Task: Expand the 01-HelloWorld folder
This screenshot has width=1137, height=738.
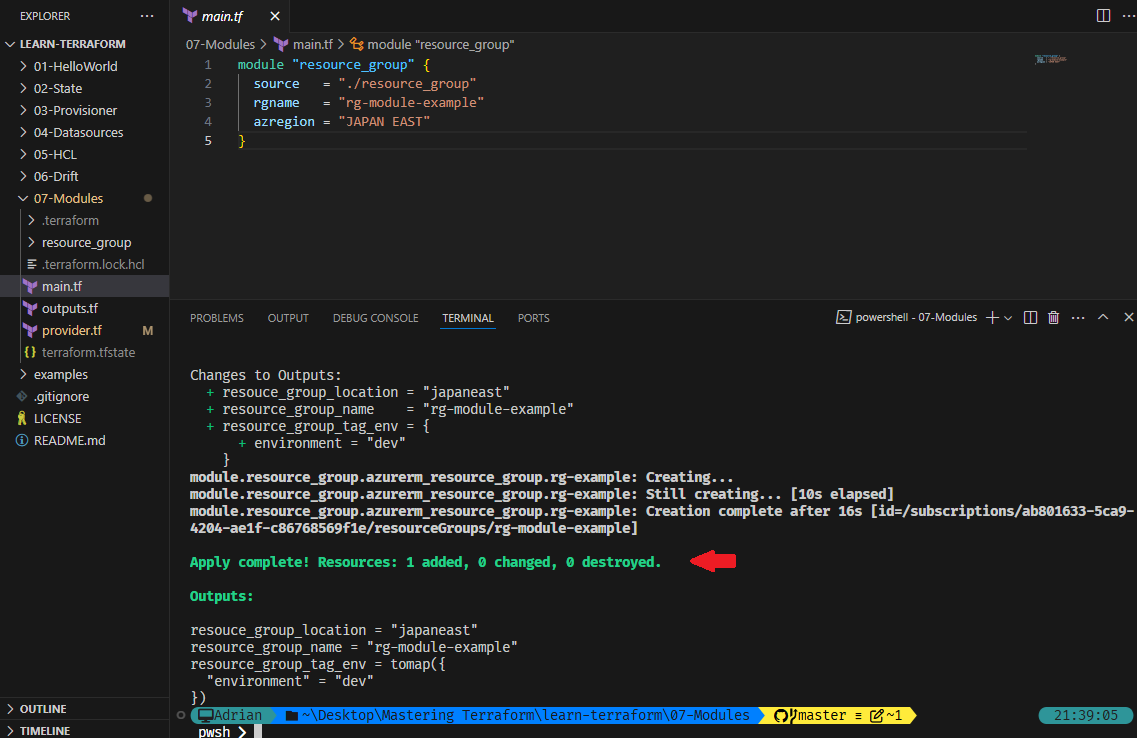Action: tap(84, 67)
